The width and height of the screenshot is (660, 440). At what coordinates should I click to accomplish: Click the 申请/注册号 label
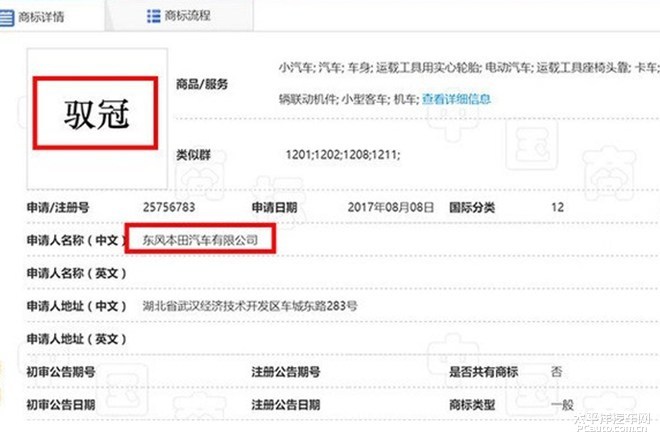[58, 207]
